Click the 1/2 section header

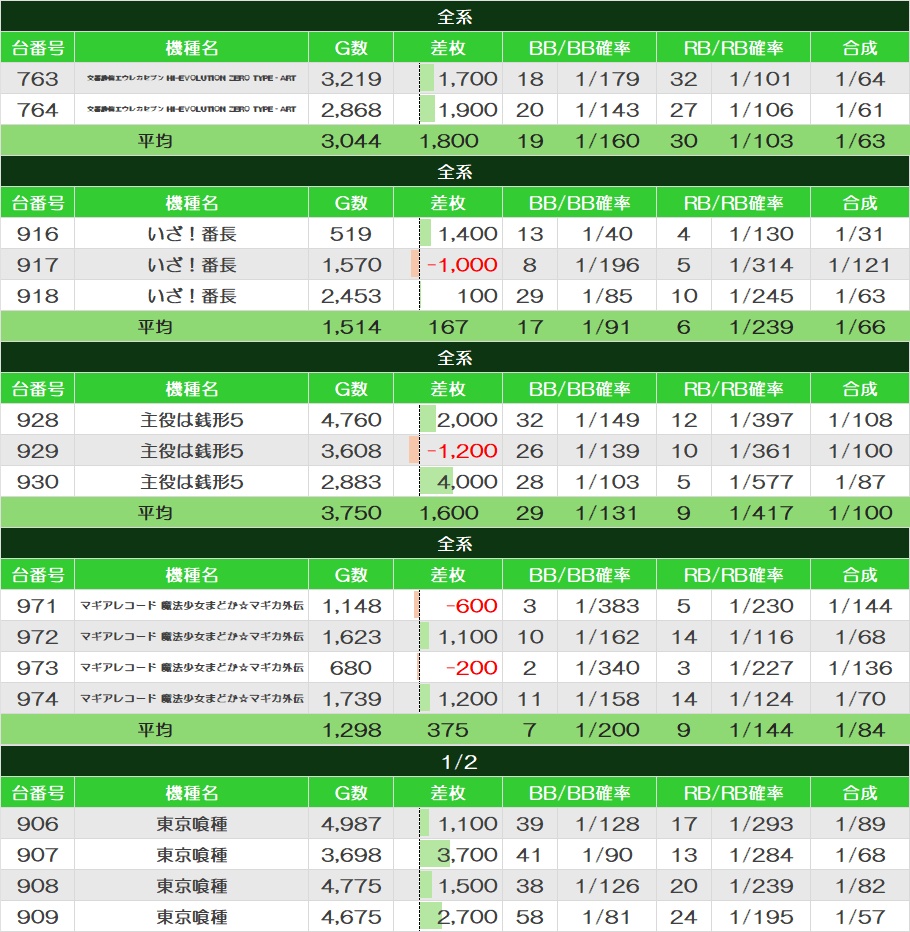pos(455,761)
